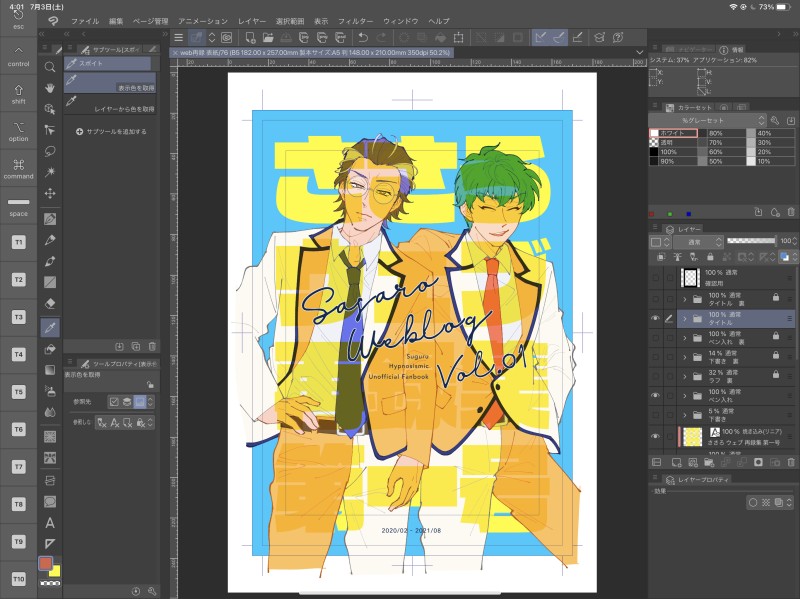800x599 pixels.
Task: Click the New raster layer icon
Action: 676,462
